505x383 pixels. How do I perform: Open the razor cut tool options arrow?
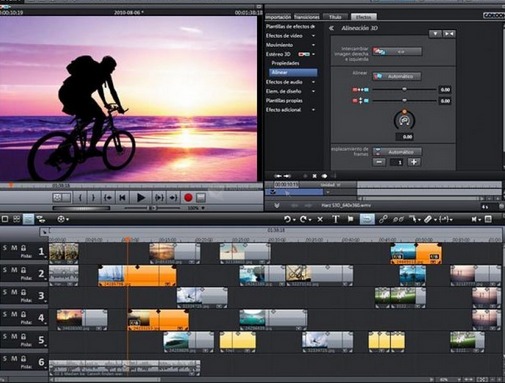[x=435, y=220]
